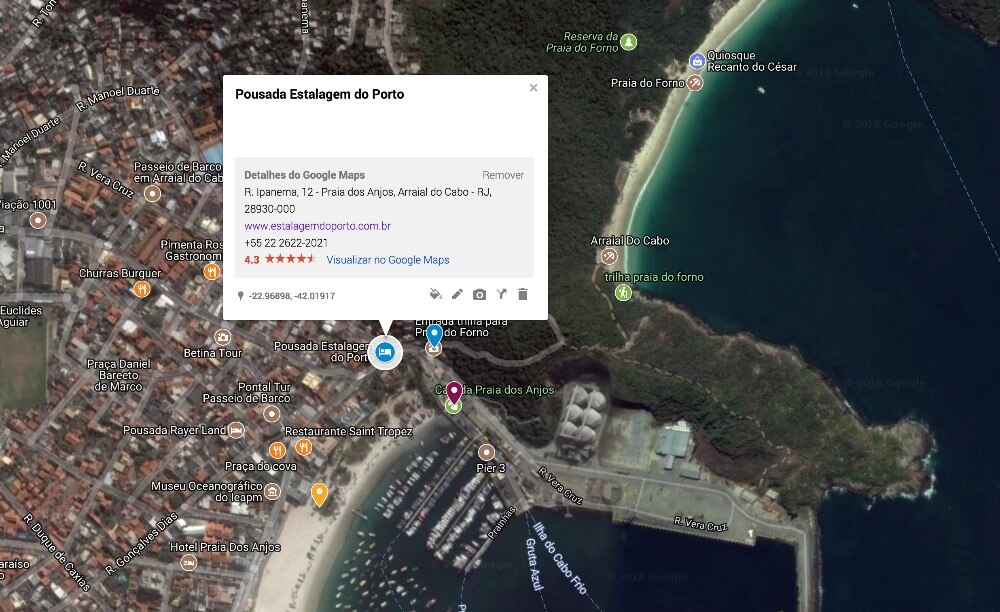The width and height of the screenshot is (1000, 612).
Task: Click the Praça Daniel Barreto de Marco label
Action: click(x=119, y=375)
